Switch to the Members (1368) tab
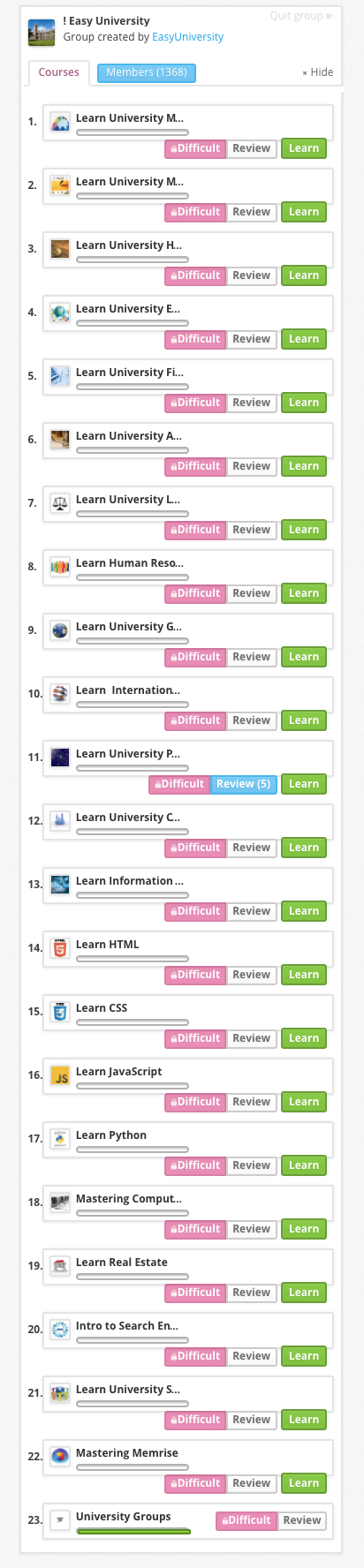The width and height of the screenshot is (364, 1568). coord(147,72)
